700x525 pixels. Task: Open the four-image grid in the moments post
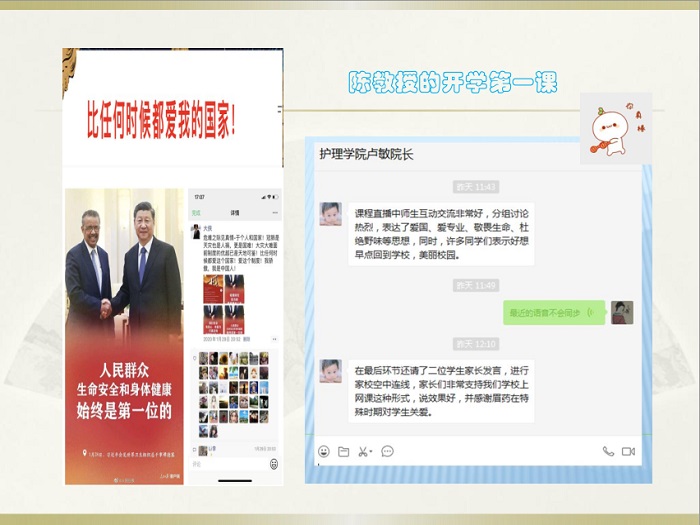point(224,304)
